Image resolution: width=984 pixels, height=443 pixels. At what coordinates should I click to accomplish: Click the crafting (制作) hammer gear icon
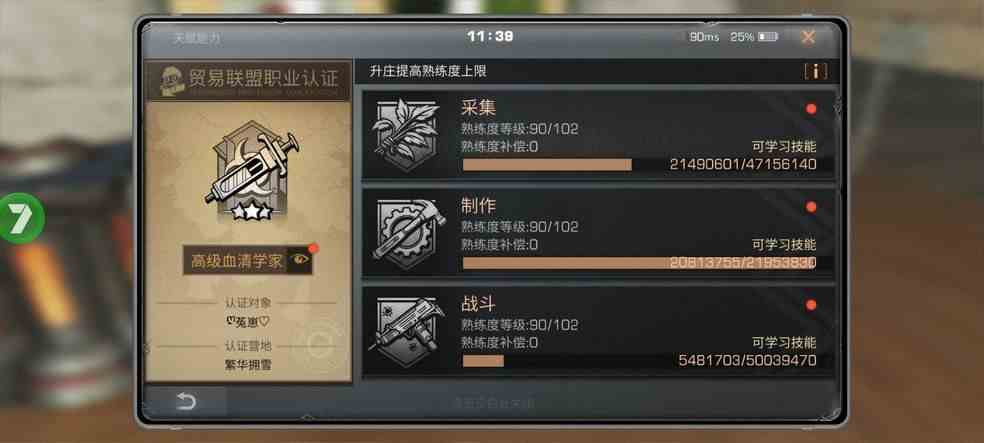408,233
